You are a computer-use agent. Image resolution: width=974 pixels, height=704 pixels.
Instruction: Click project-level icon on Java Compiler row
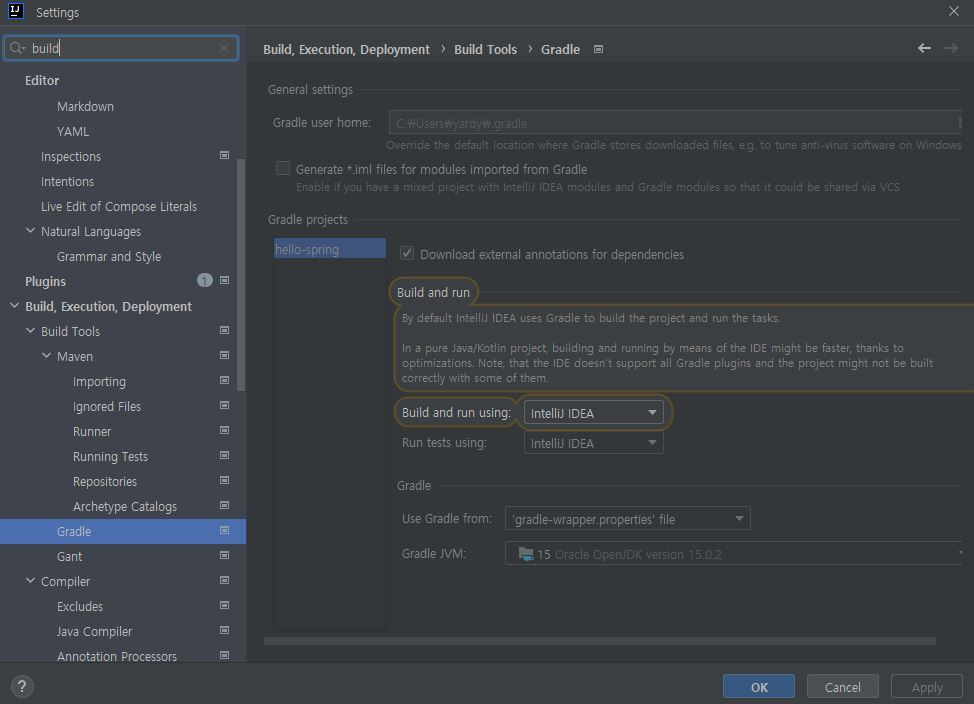click(x=224, y=630)
